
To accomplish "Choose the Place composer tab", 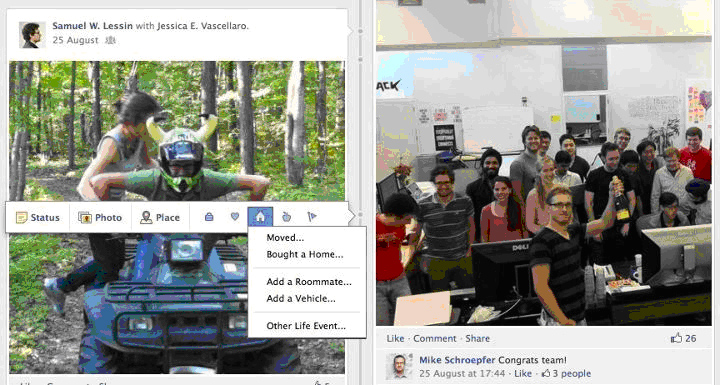I will (160, 217).
